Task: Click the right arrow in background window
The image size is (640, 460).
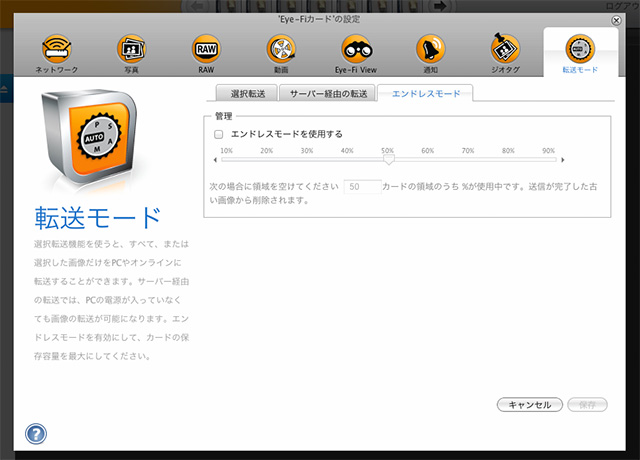Action: click(440, 6)
